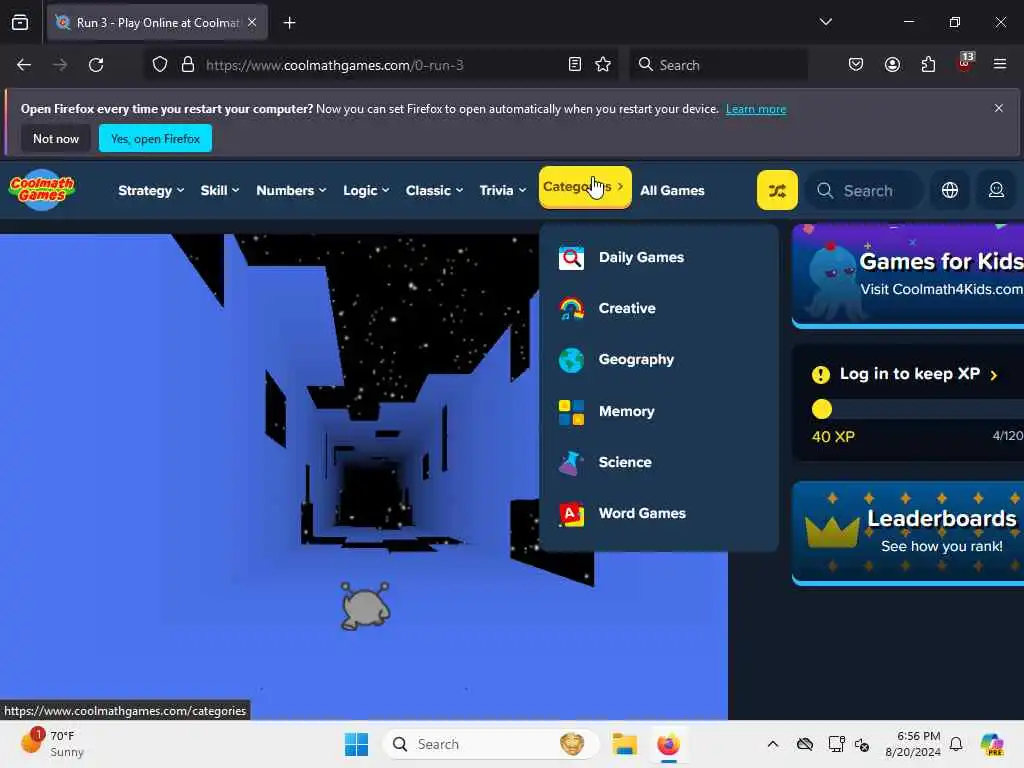Bookmark this page with the star icon
Screen dimensions: 1024x768
coord(603,65)
